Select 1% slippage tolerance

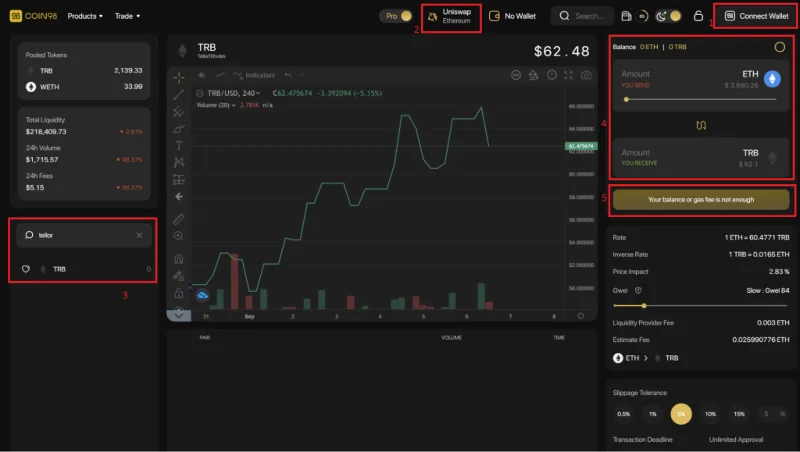[x=653, y=414]
